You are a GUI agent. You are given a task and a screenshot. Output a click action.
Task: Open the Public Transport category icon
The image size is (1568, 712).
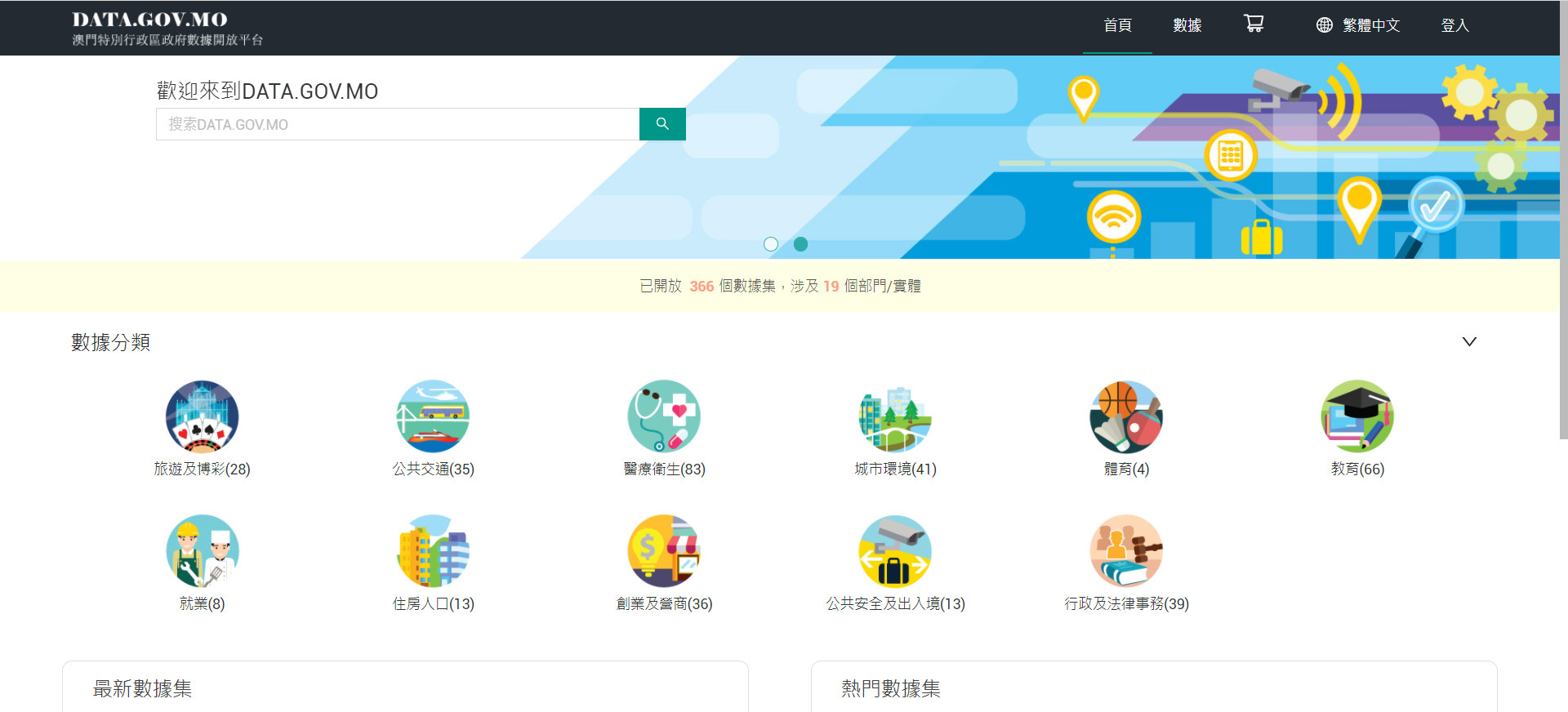(x=433, y=416)
